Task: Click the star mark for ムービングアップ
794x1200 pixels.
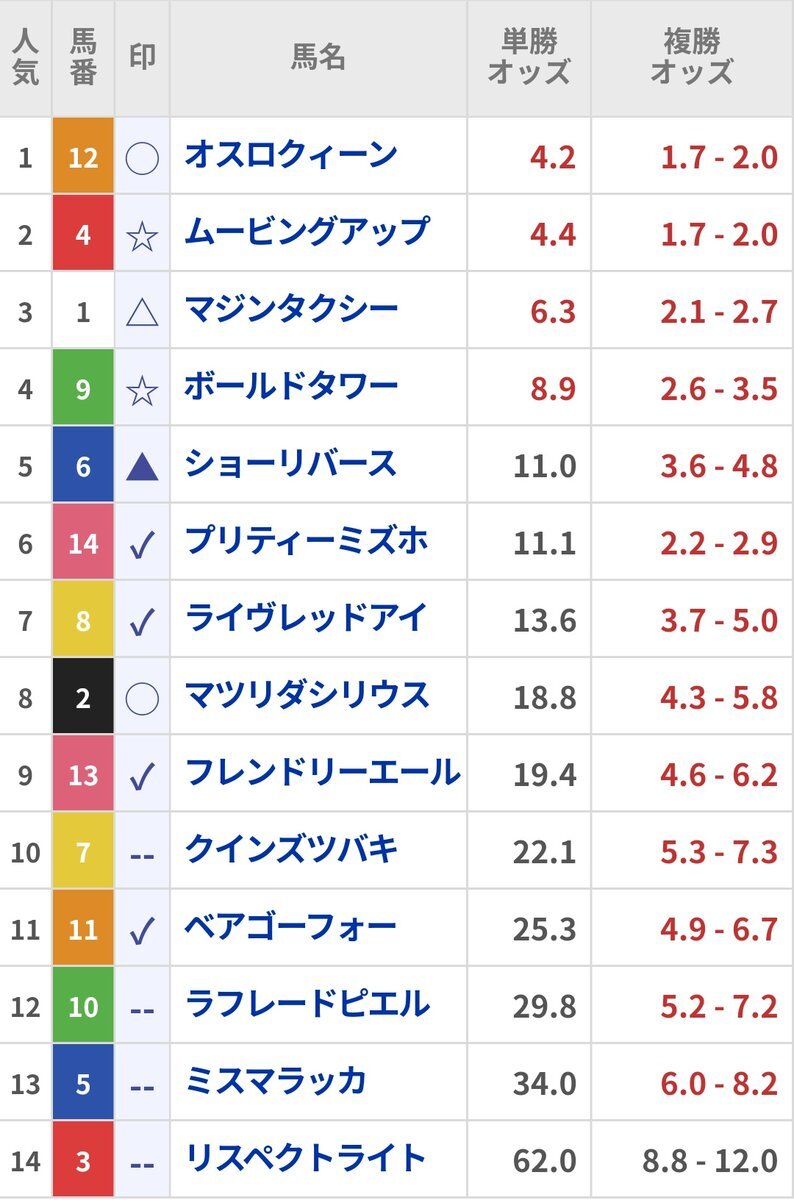Action: (142, 237)
